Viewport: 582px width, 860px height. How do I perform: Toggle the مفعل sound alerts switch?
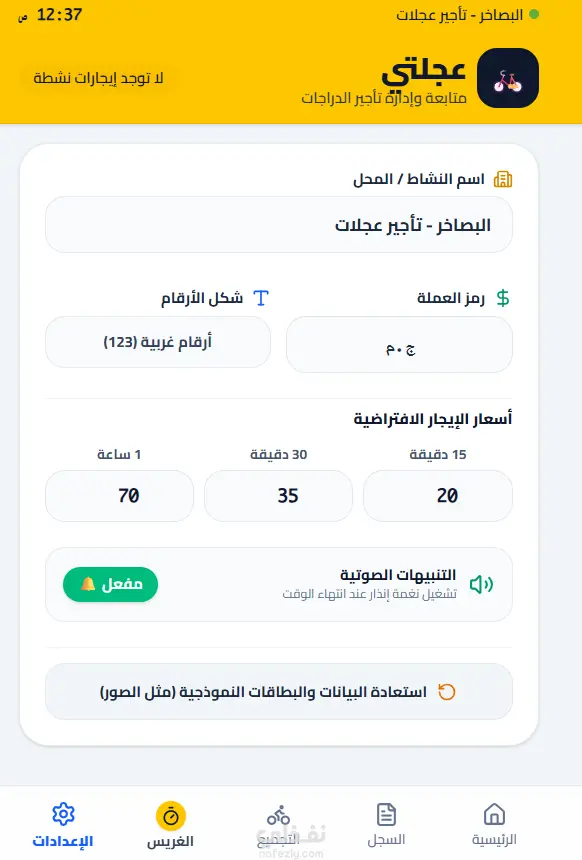coord(110,585)
